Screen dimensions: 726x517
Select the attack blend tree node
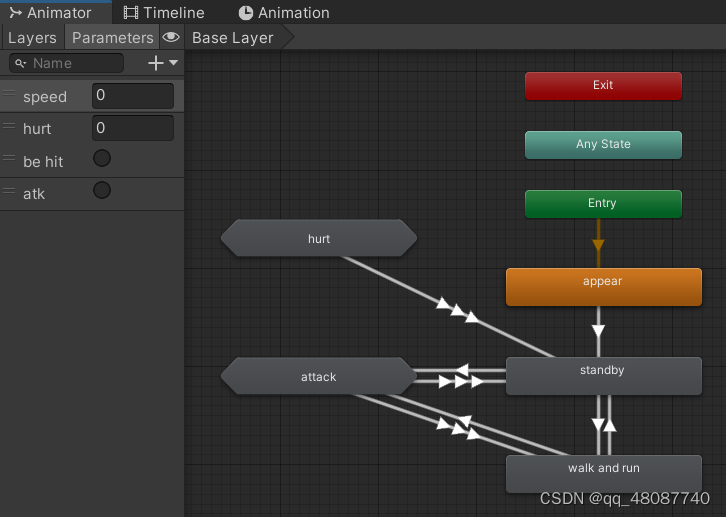click(x=319, y=376)
